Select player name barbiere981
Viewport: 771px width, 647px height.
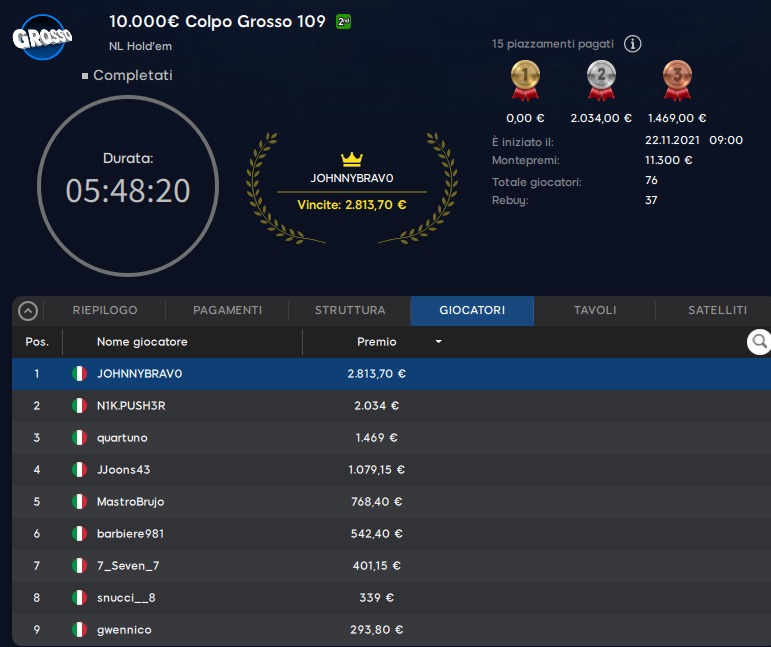click(130, 533)
